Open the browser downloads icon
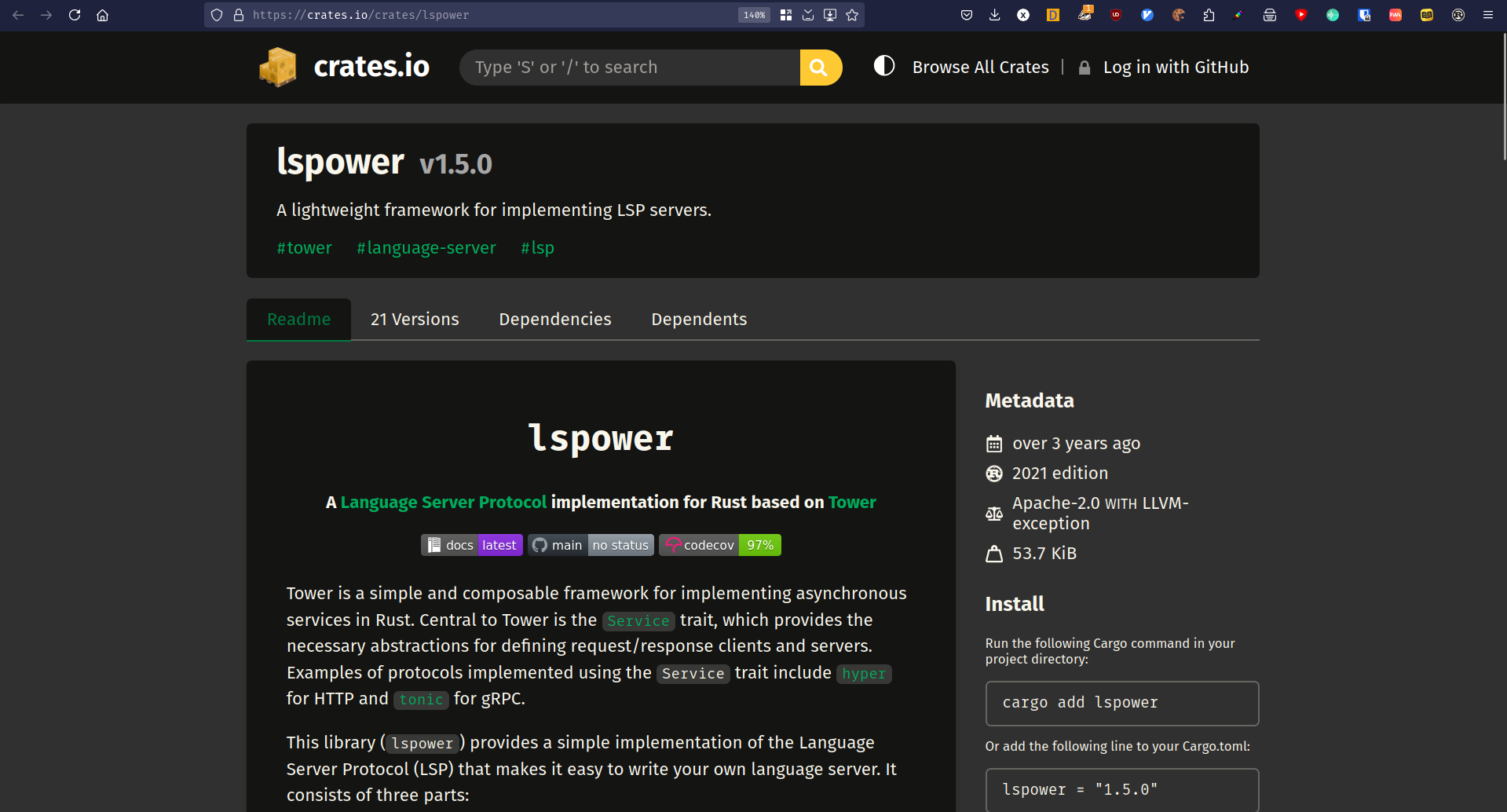The width and height of the screenshot is (1507, 812). point(994,15)
